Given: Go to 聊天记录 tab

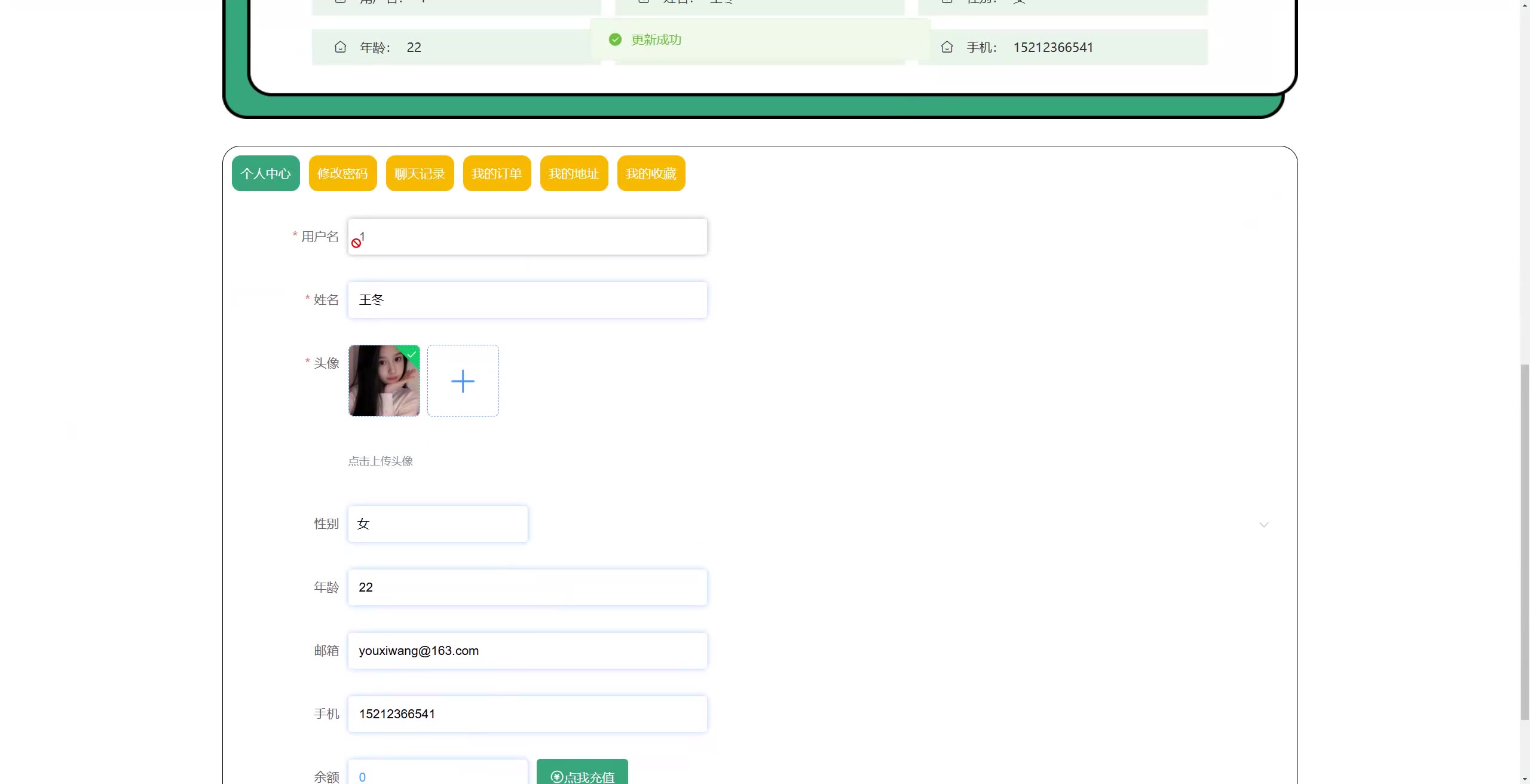Looking at the screenshot, I should (420, 173).
